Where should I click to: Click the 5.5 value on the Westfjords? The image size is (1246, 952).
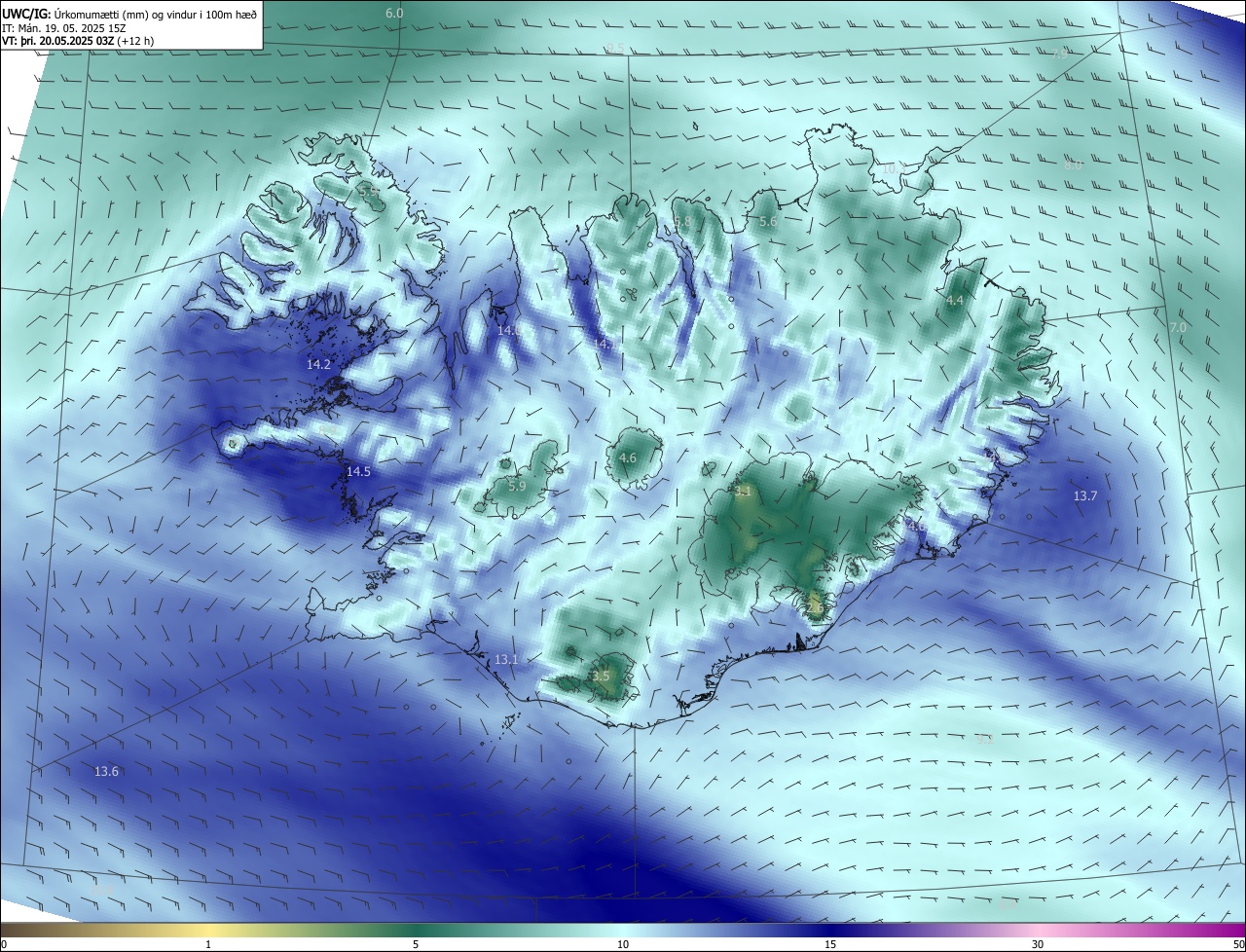pyautogui.click(x=369, y=192)
